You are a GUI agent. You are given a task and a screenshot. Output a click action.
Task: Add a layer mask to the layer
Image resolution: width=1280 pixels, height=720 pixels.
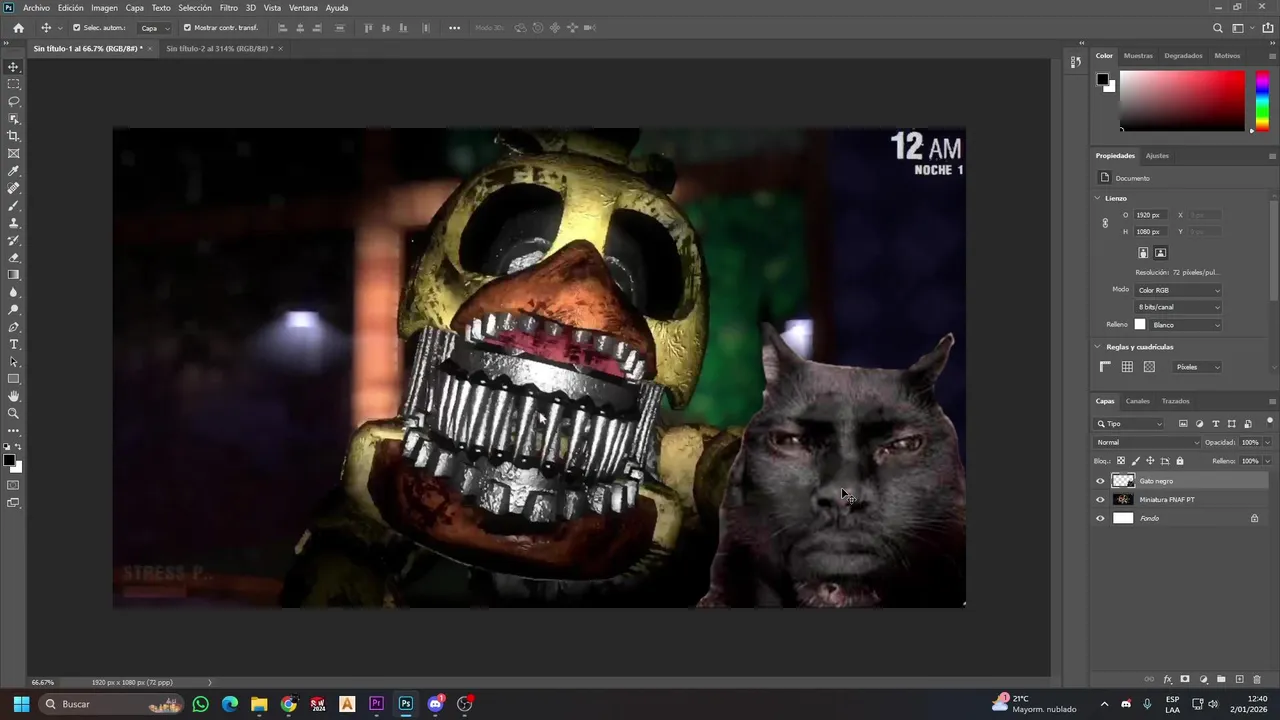pos(1185,680)
